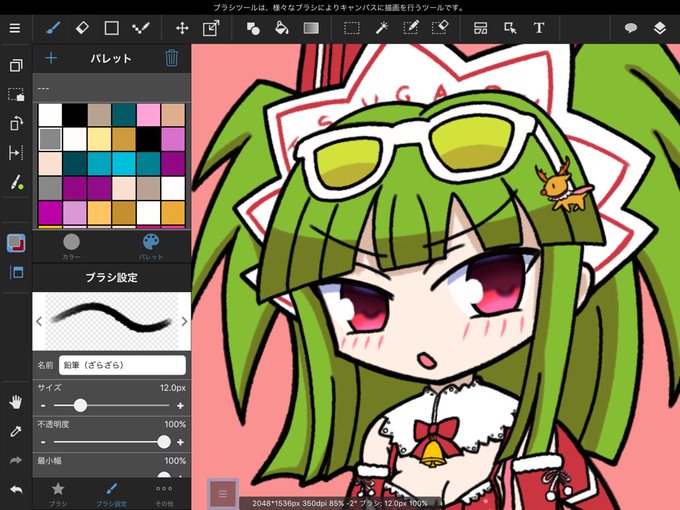Screen dimensions: 680x510
Task: Select the operation cursor tool
Action: pos(510,28)
